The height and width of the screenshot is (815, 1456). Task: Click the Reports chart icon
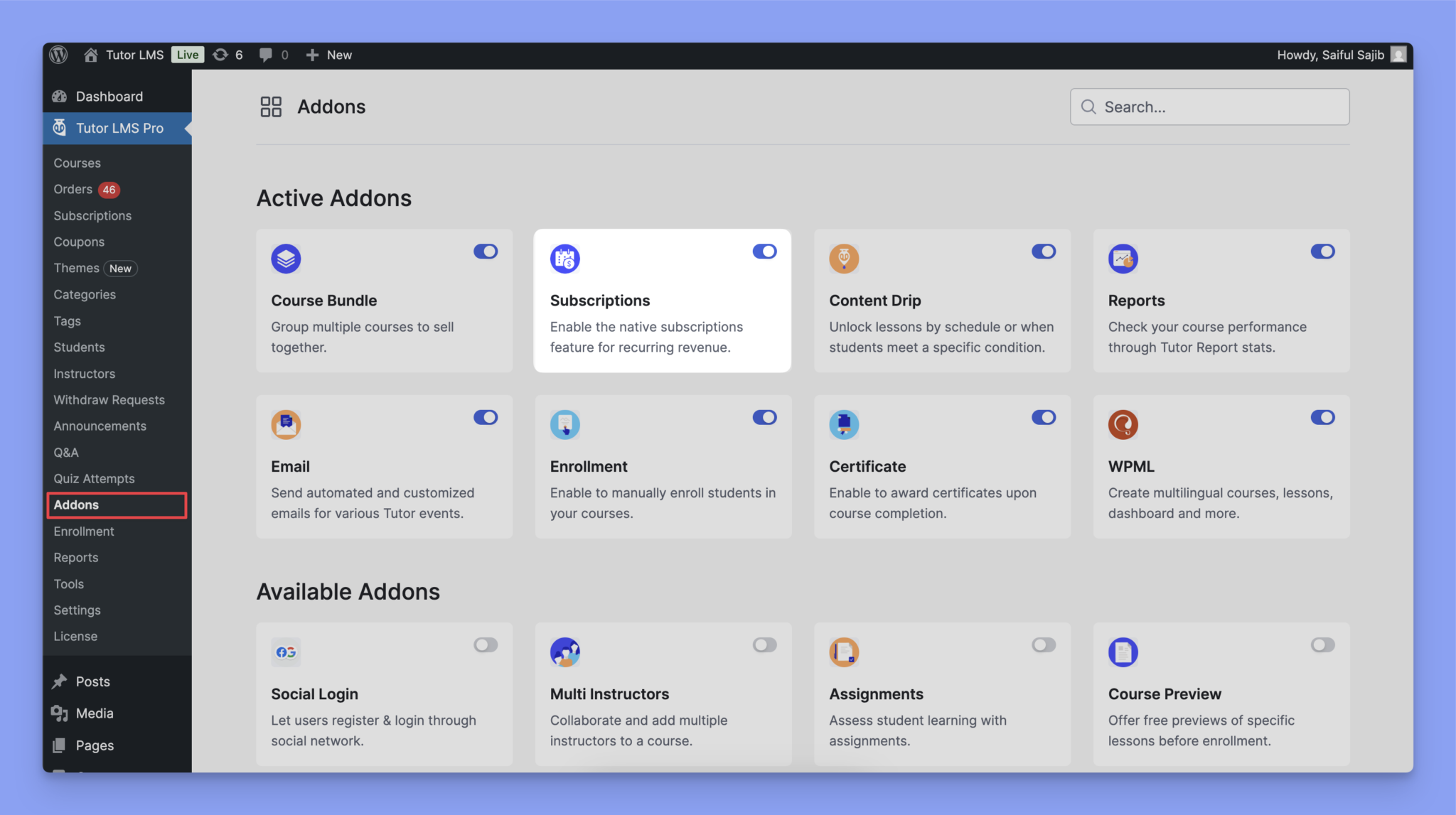(1123, 259)
